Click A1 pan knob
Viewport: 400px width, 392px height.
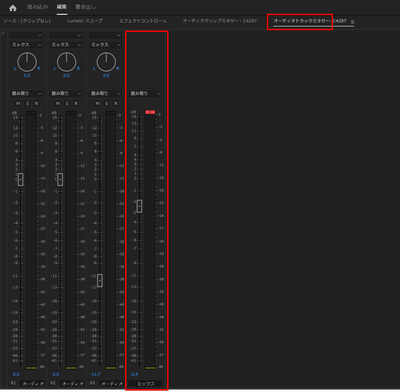point(27,62)
